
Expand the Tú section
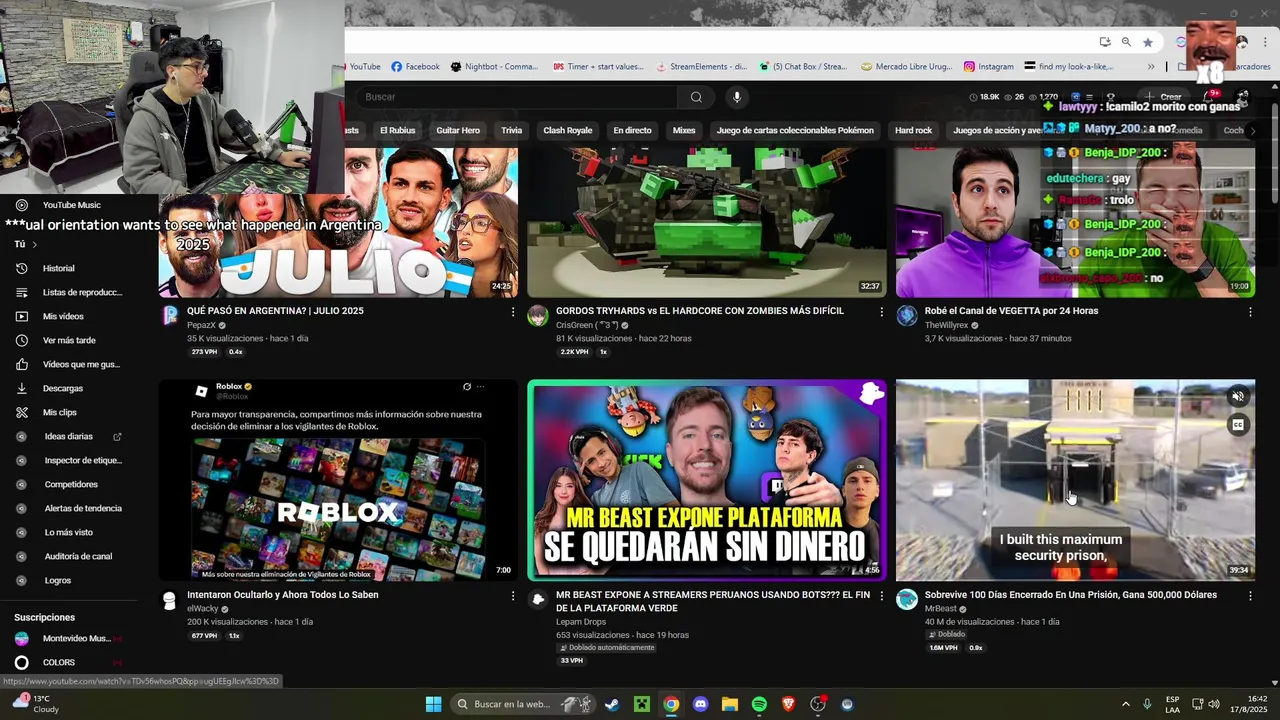pyautogui.click(x=26, y=244)
